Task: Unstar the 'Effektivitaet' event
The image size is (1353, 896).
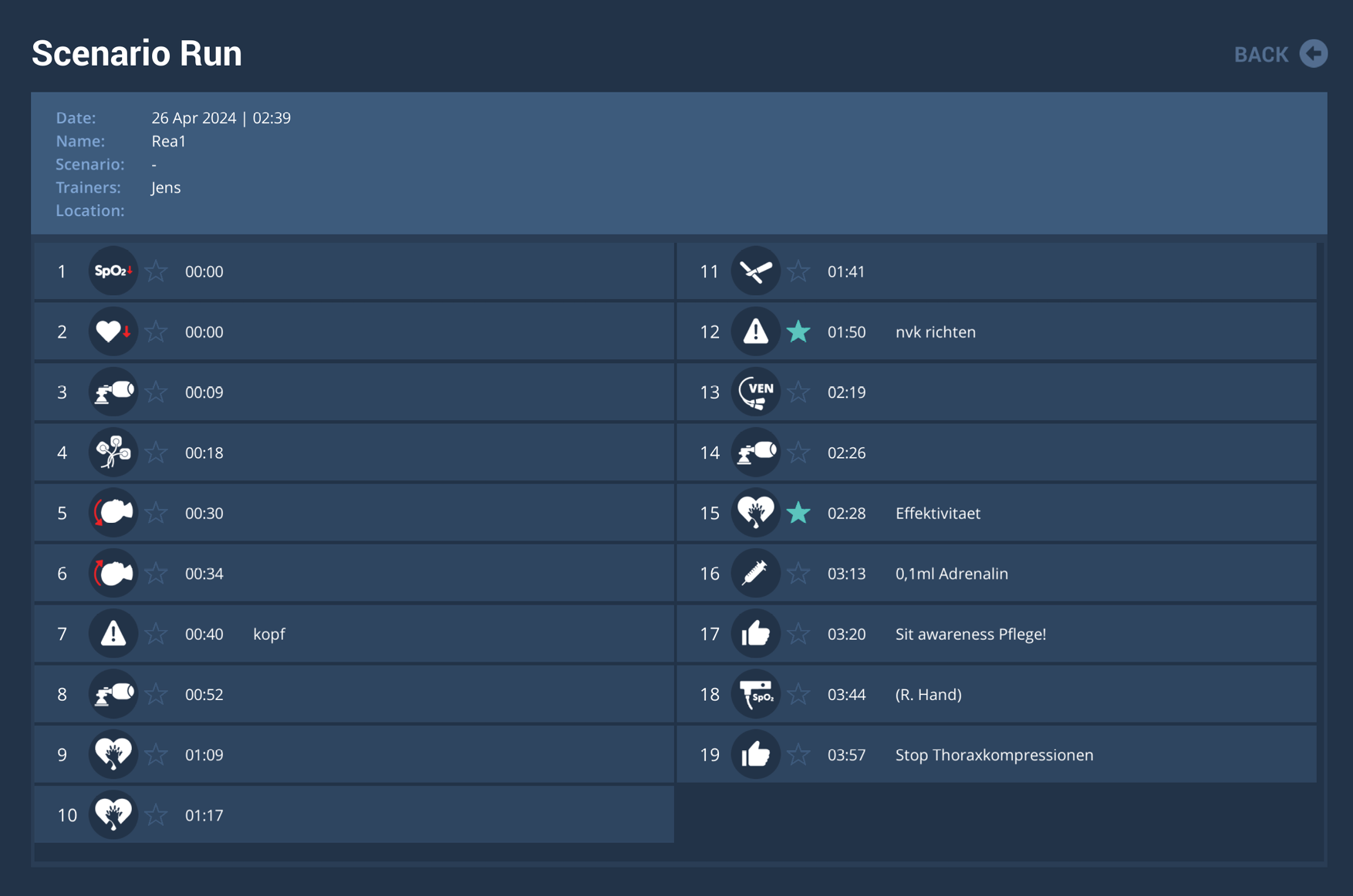Action: coord(798,513)
